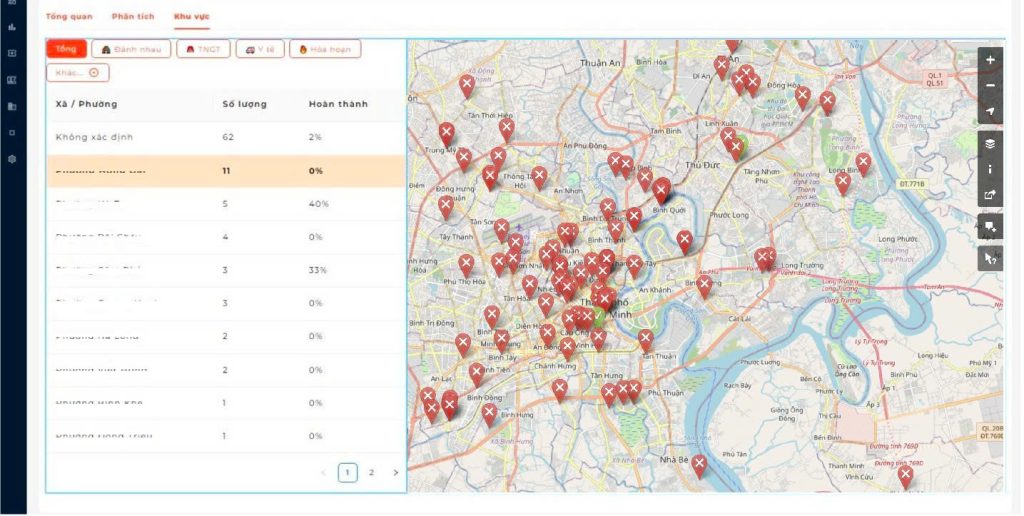Switch to the Tổng quan tab
Viewport: 1024px width, 516px height.
(x=69, y=17)
